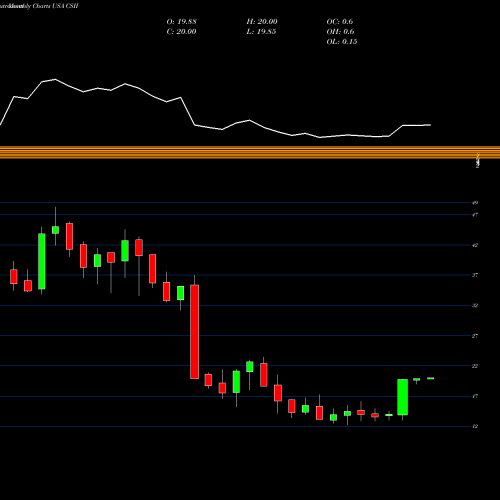Screen dimensions: 500x500
Task: Click the 'OH: 0.6' value
Action: pyautogui.click(x=340, y=32)
